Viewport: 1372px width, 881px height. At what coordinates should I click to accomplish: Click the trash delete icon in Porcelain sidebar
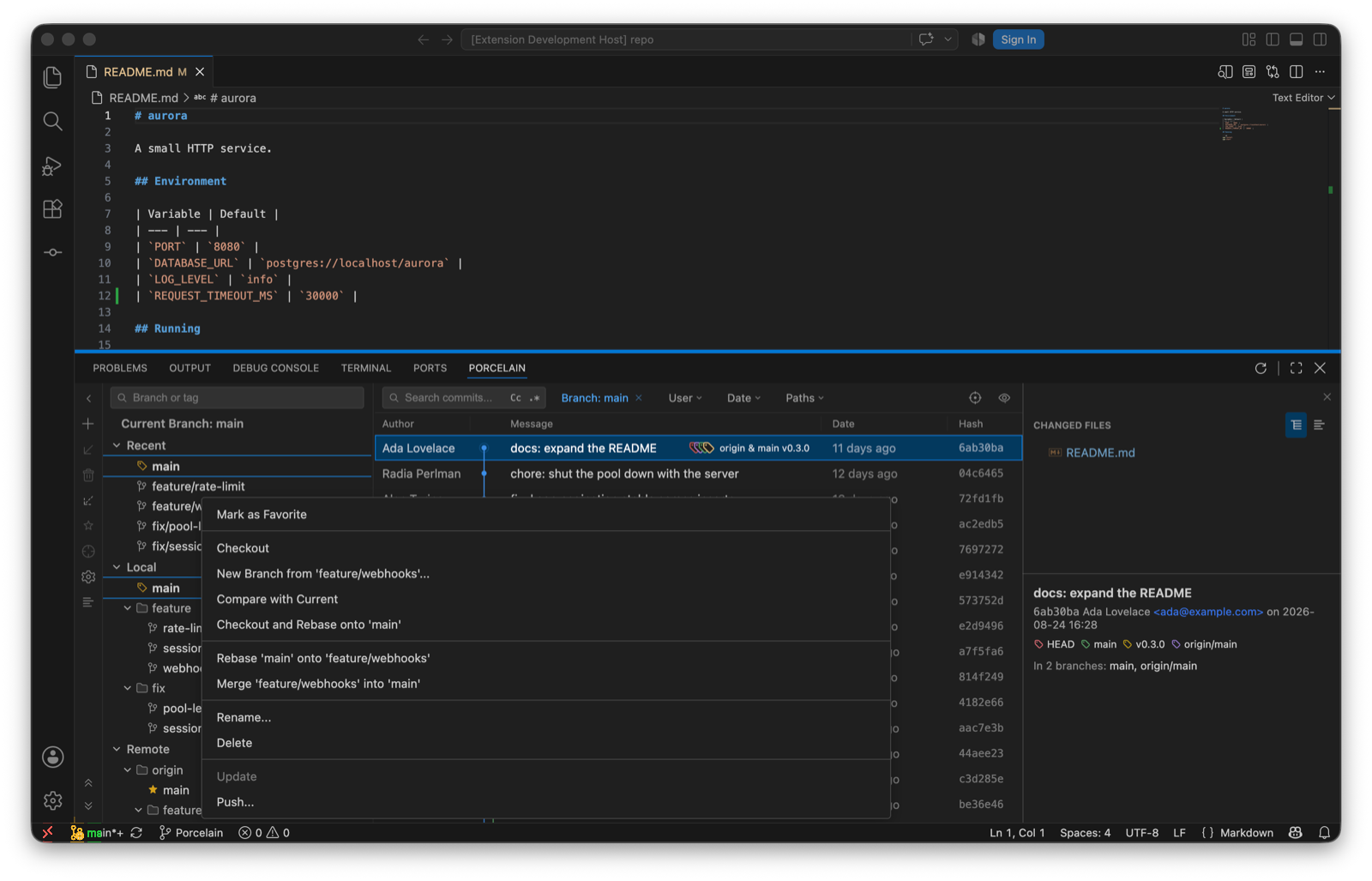(88, 474)
